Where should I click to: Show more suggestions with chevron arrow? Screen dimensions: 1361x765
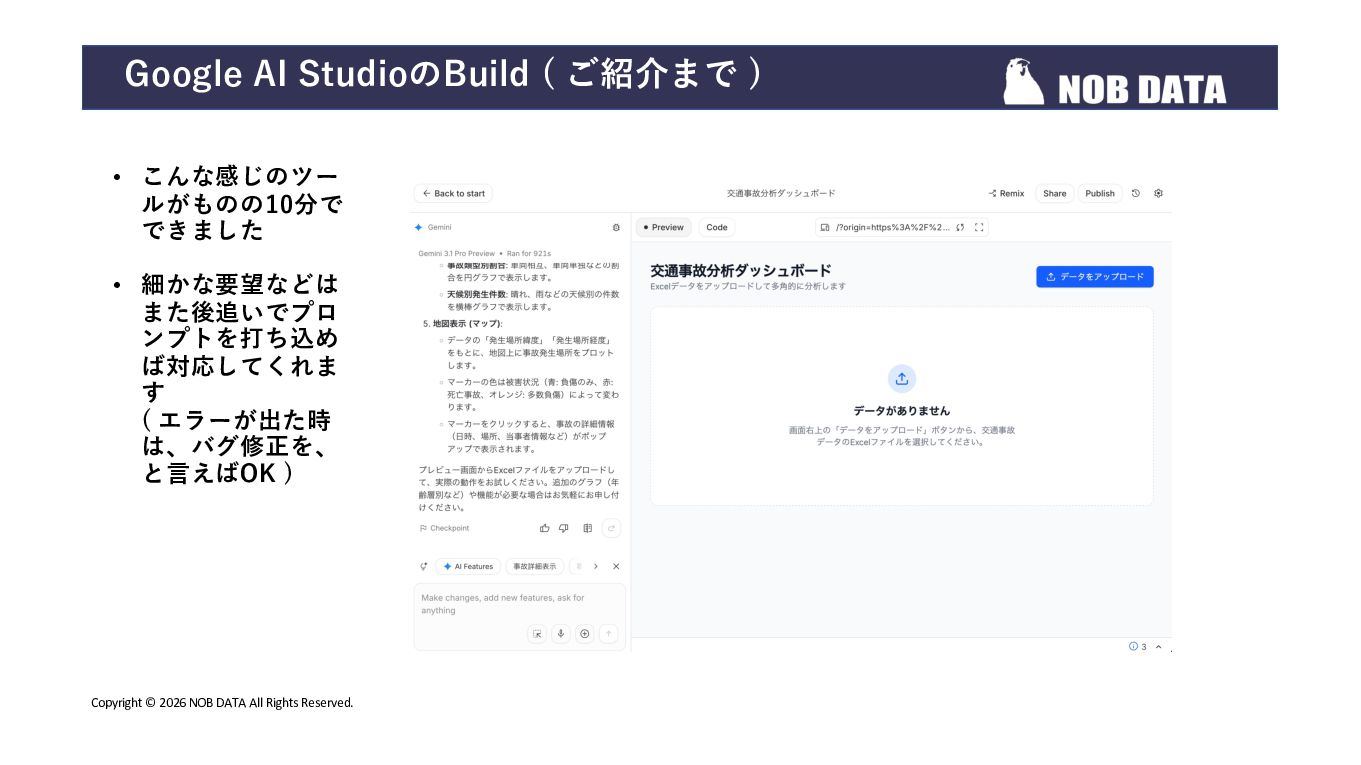click(596, 566)
